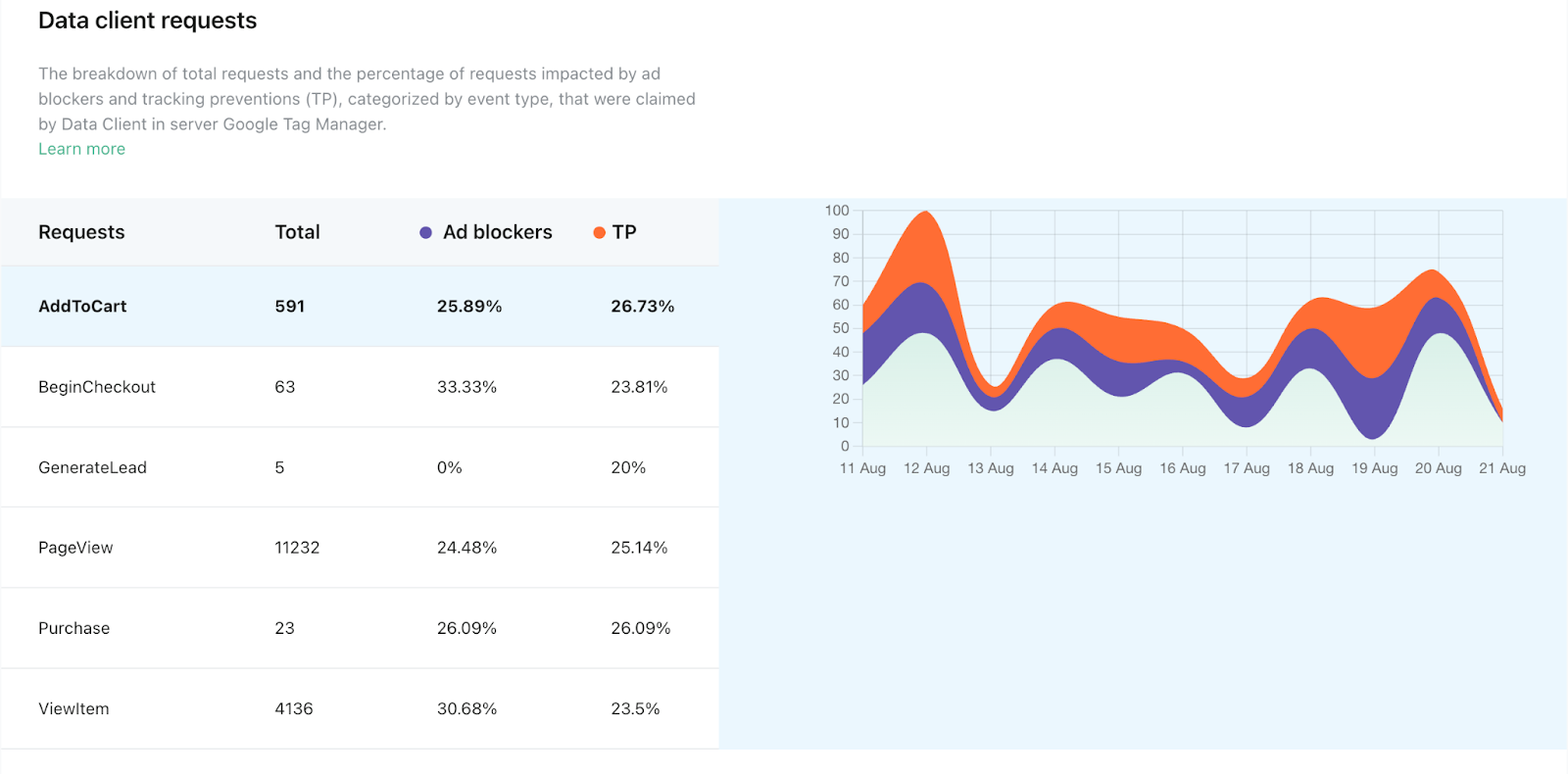Click Purchase total value 23
The height and width of the screenshot is (774, 1568).
(x=284, y=628)
